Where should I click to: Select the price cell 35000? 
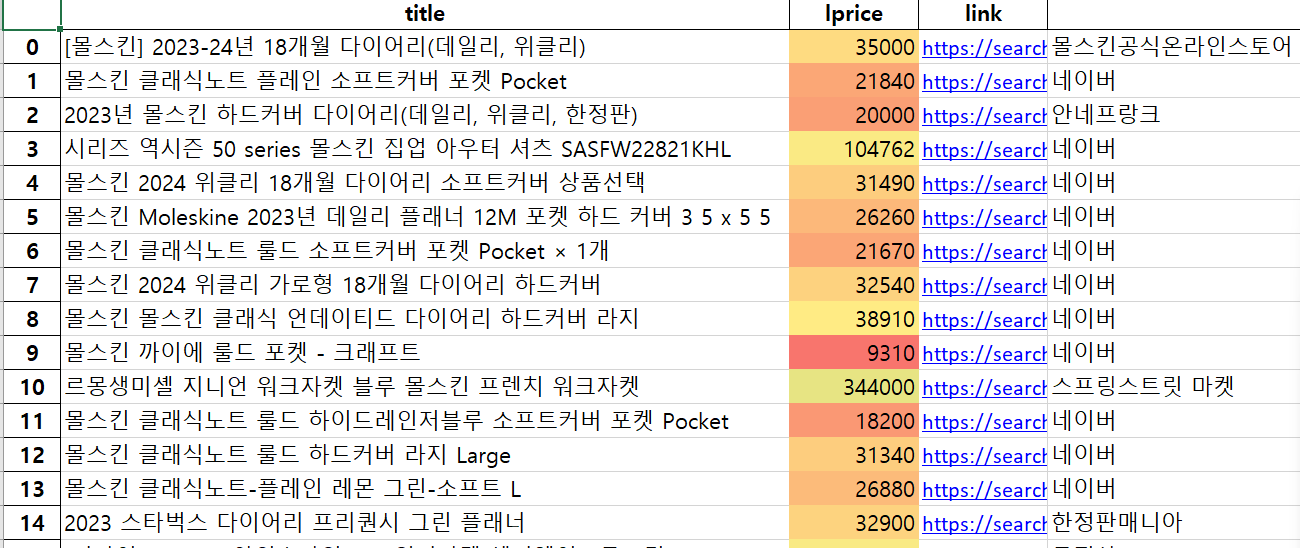(854, 47)
